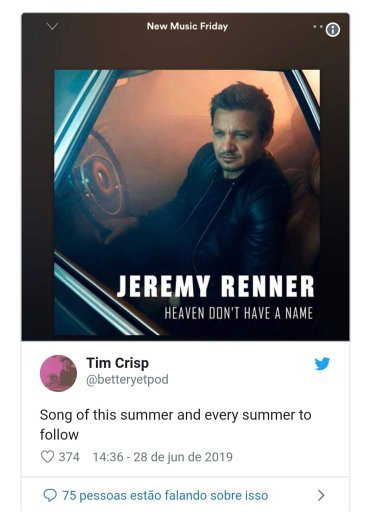This screenshot has height=512, width=371.
Task: Click the tweet text about song of summer
Action: (175, 425)
